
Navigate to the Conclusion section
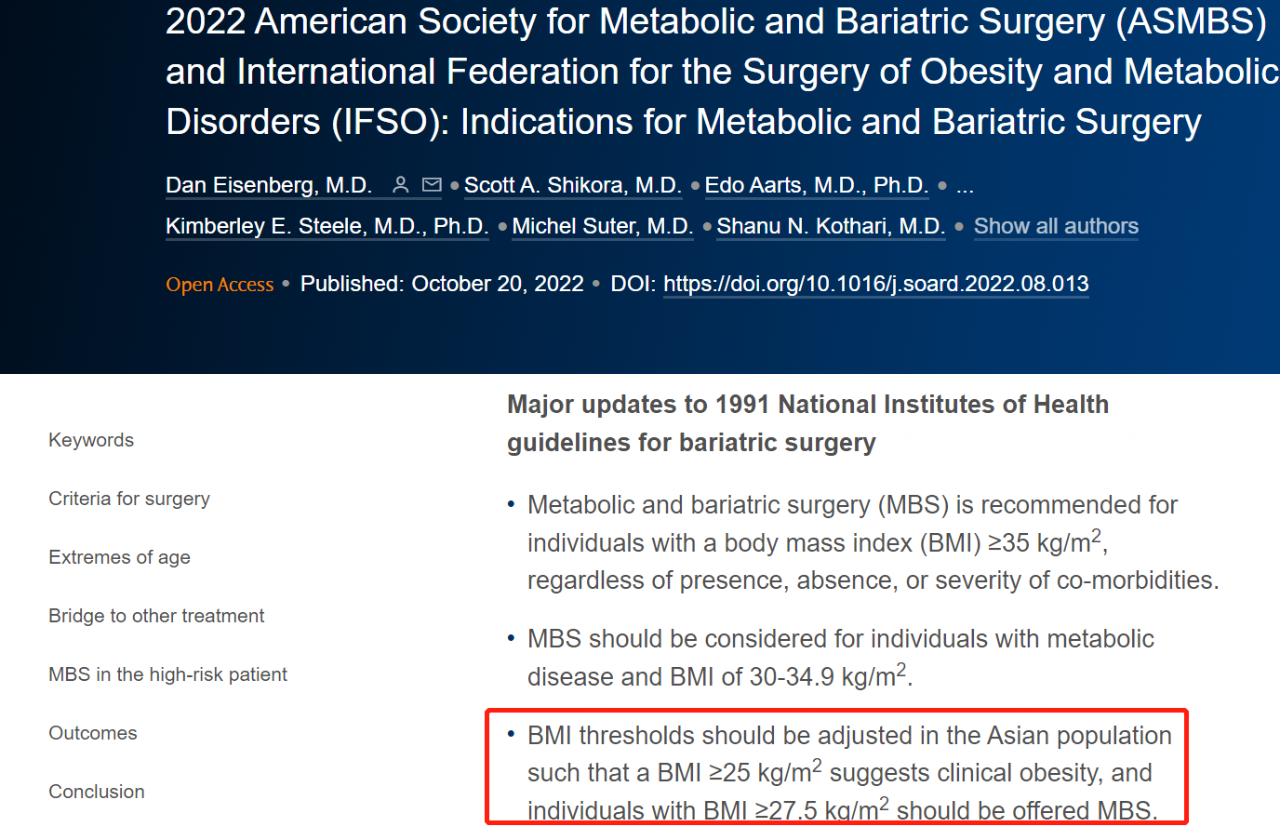(97, 792)
